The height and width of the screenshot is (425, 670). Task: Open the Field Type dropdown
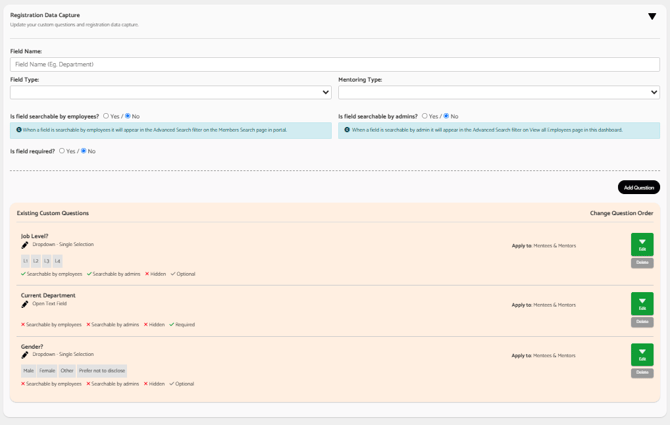[x=170, y=92]
